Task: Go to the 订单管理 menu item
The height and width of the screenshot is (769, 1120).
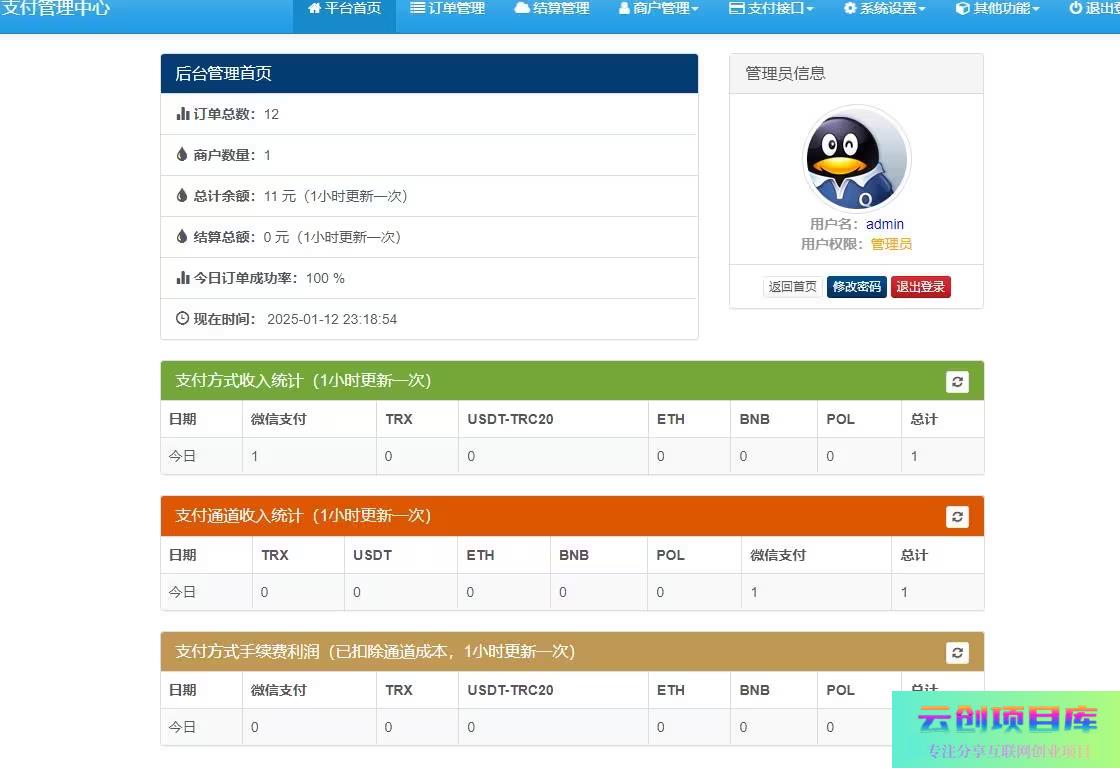Action: coord(447,9)
